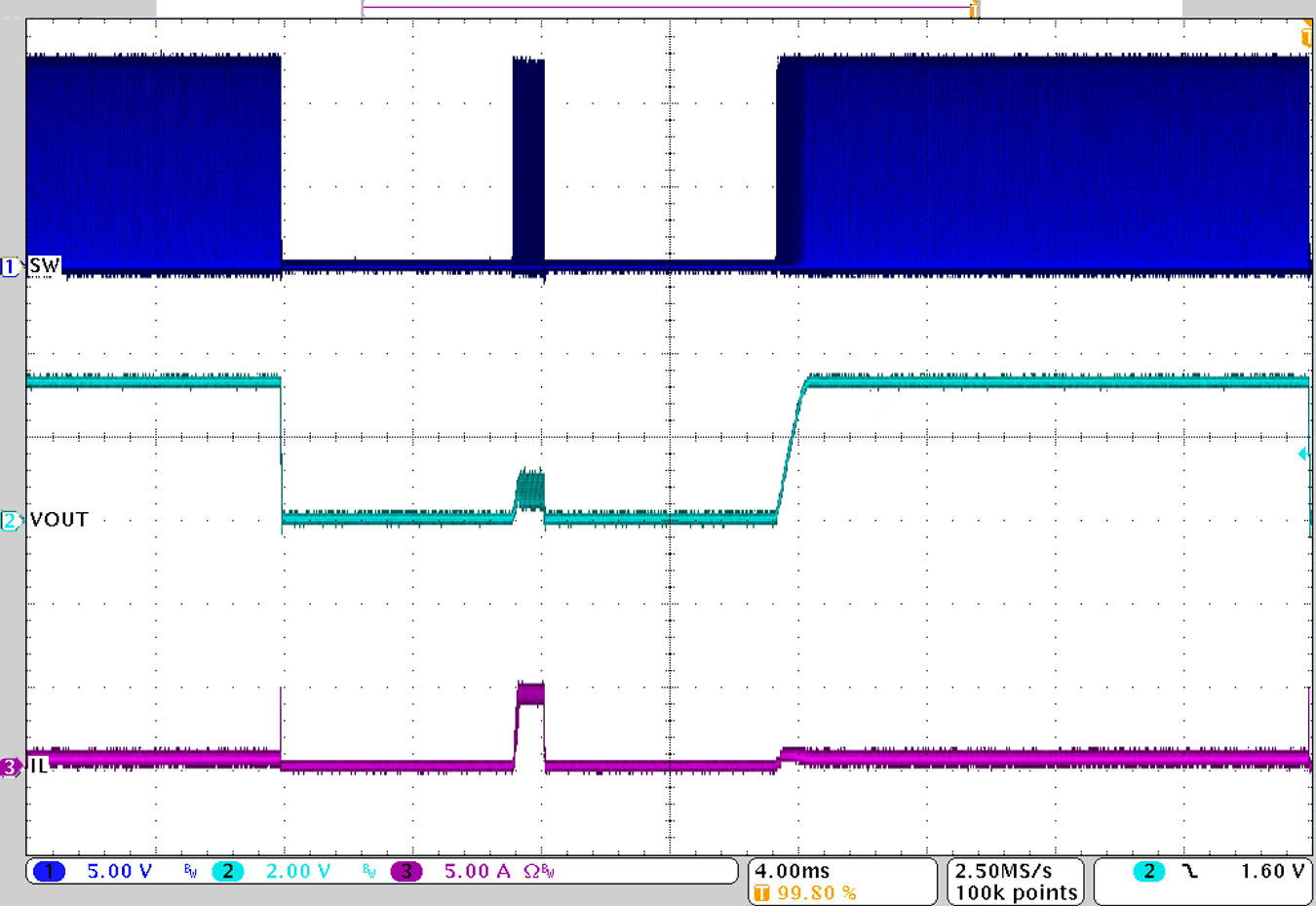
Task: Select the channel 2 badge in the readout bar
Action: [x=230, y=872]
